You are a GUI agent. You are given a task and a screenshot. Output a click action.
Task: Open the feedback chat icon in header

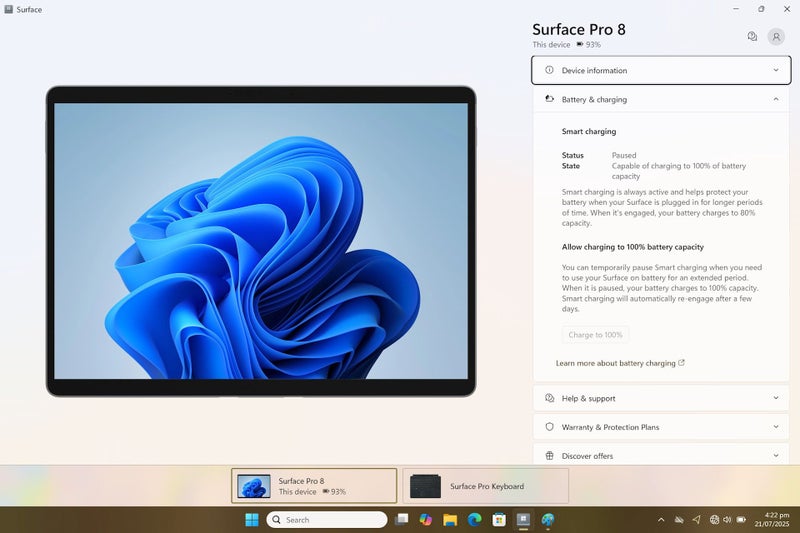pos(752,36)
